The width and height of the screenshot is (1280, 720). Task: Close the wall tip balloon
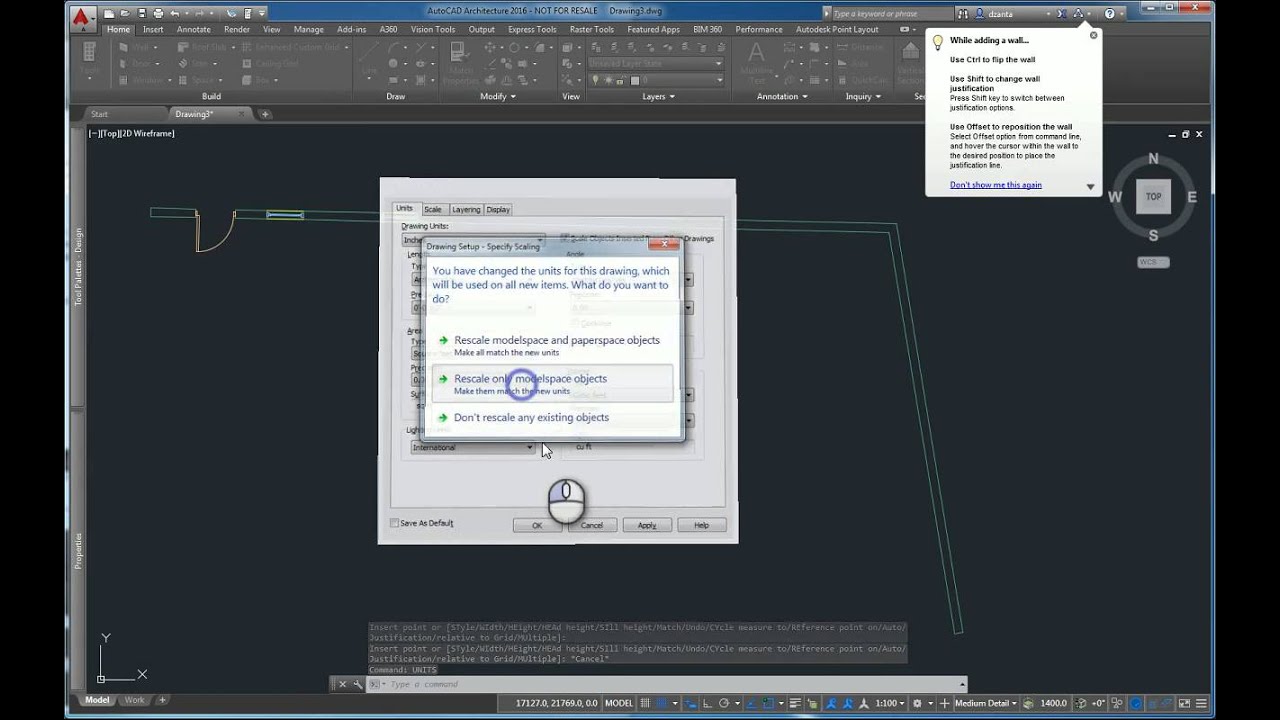(1093, 35)
